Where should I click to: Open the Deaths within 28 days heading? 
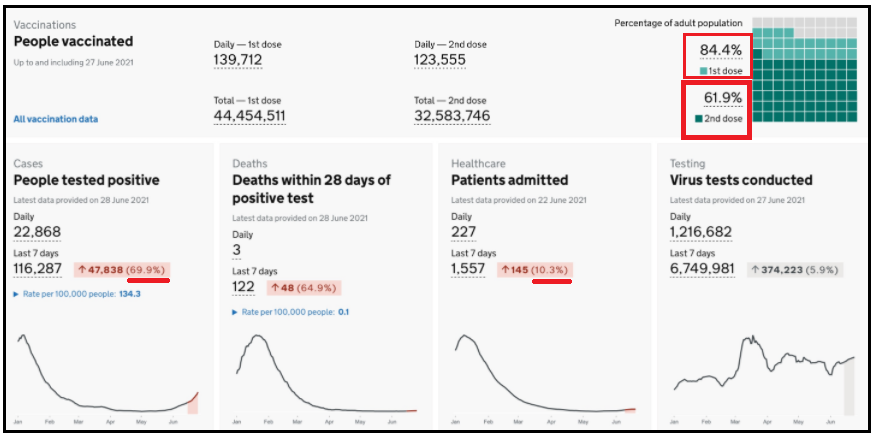click(x=311, y=189)
